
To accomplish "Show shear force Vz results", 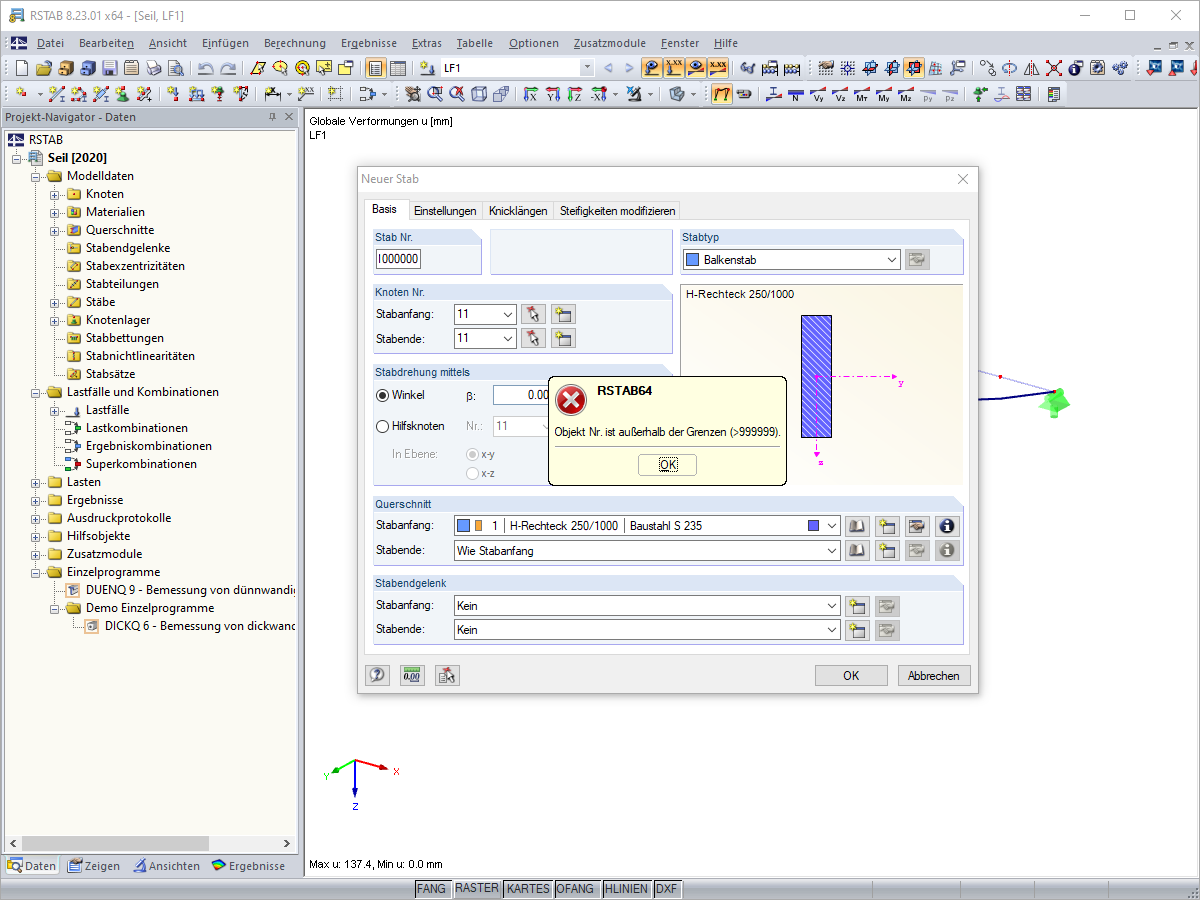I will [840, 94].
